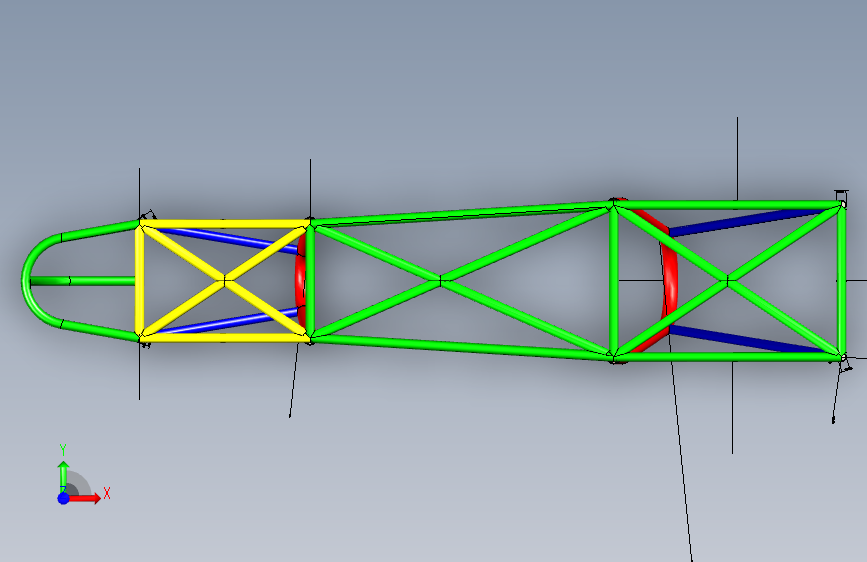Select the green vertical tube at main hoop

point(614,280)
